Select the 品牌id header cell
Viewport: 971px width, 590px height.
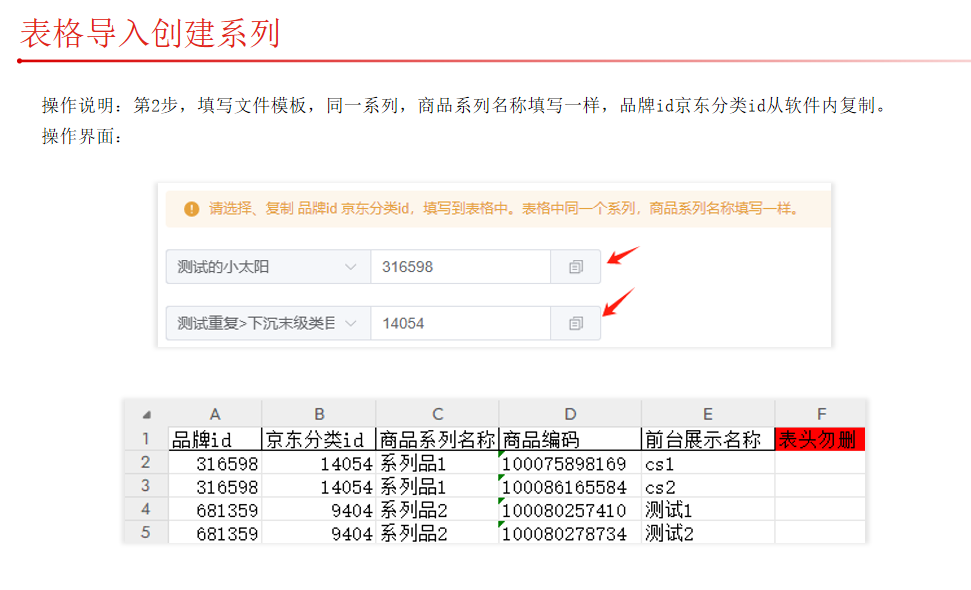click(215, 439)
